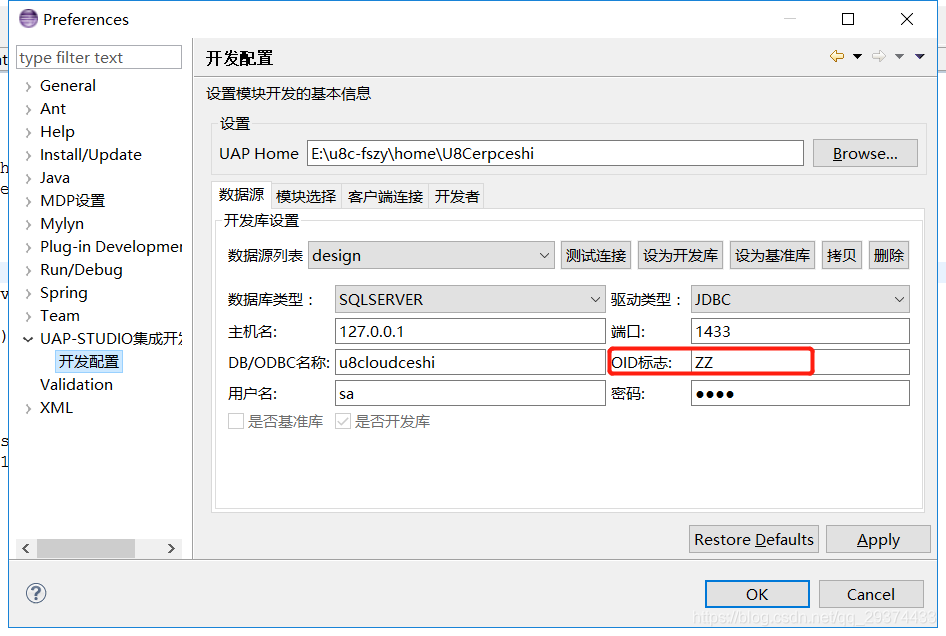Maximize the Preferences window
This screenshot has height=636, width=946.
click(848, 19)
